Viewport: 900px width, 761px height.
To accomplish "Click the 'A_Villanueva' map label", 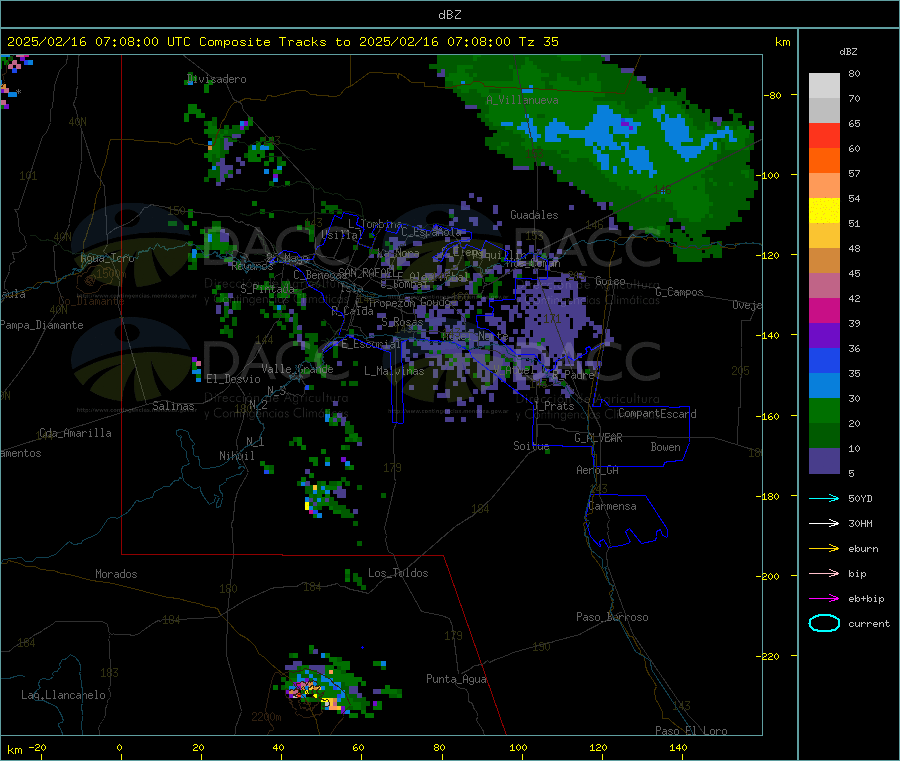I will (522, 100).
